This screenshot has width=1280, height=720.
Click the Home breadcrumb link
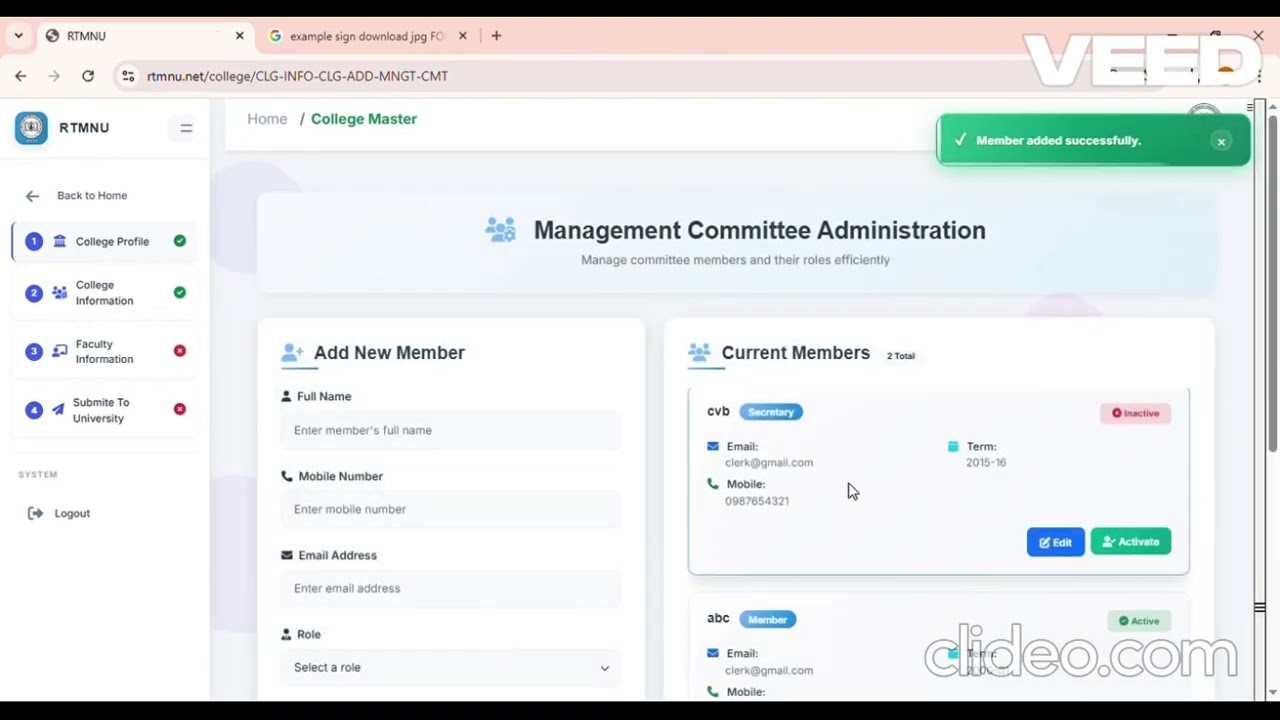(x=267, y=119)
